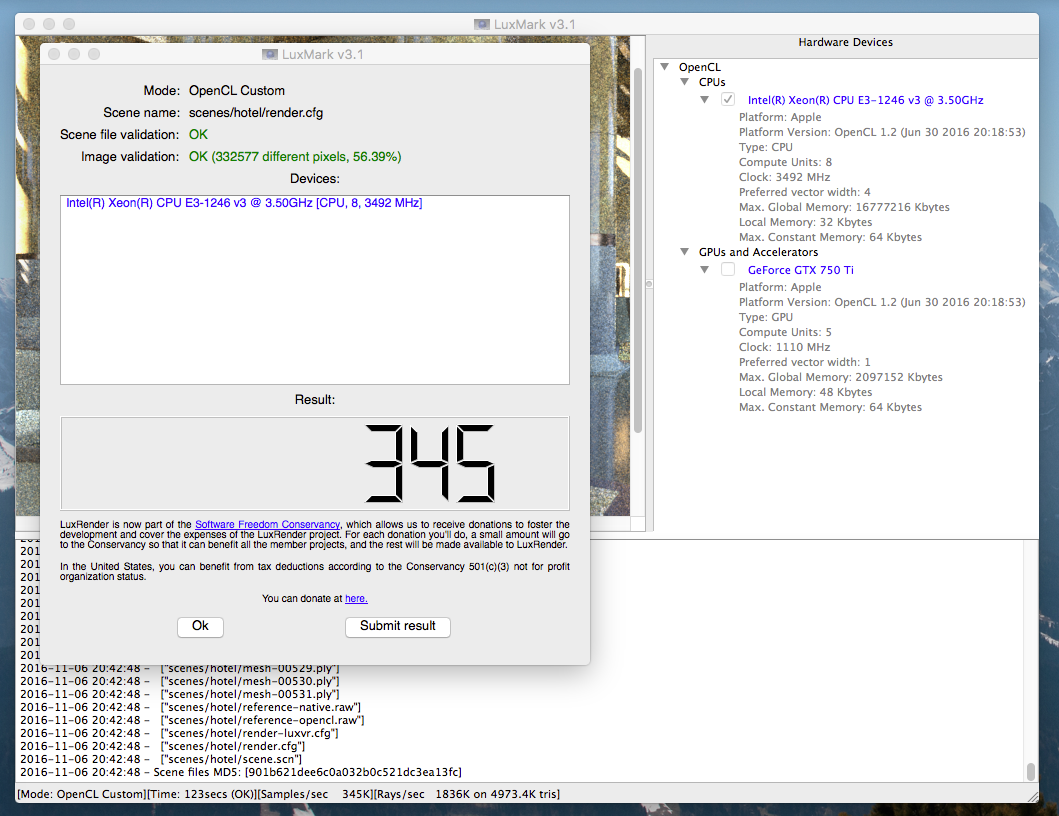Click 'Compute Units: 5' GPU row

click(x=785, y=332)
